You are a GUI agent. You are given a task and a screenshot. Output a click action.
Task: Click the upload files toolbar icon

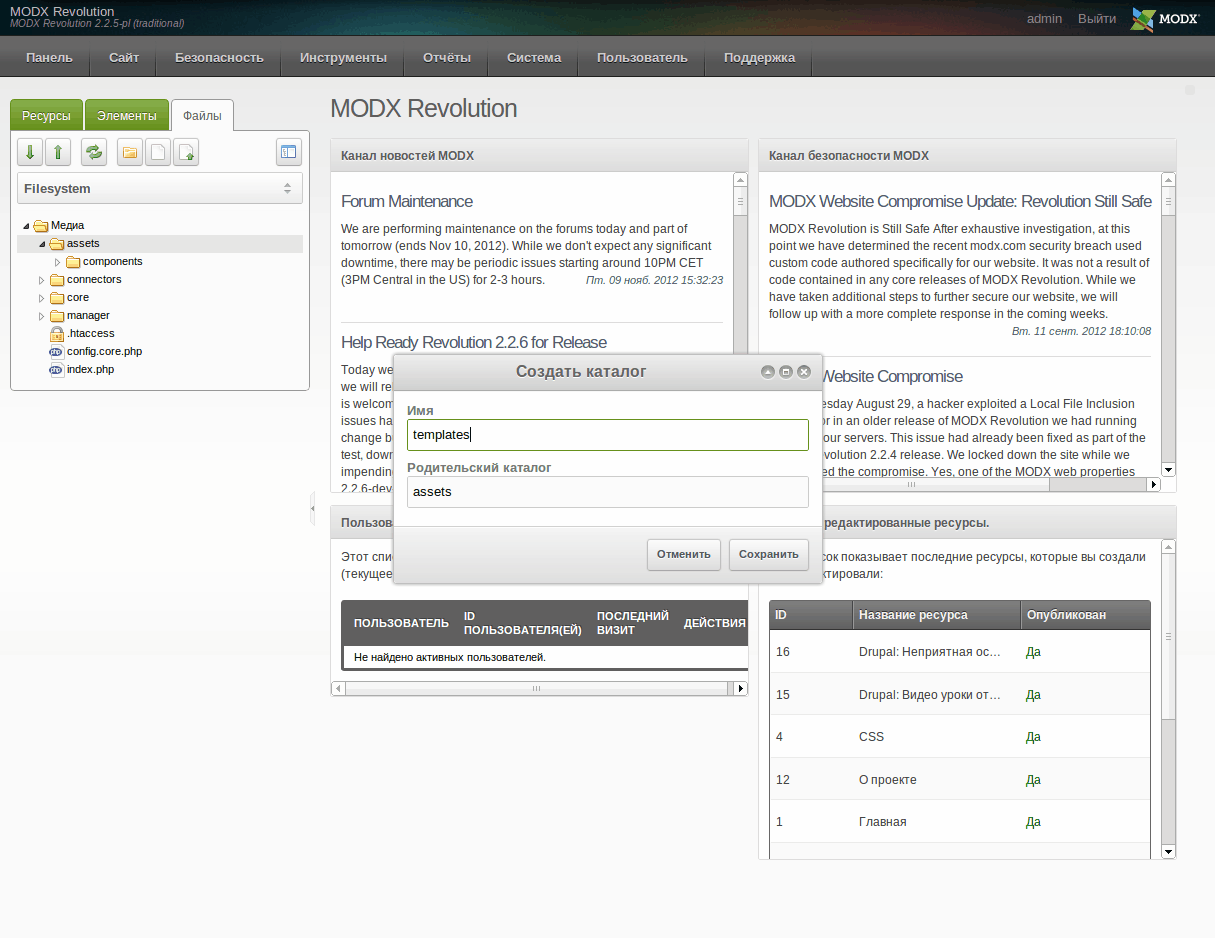pos(186,152)
